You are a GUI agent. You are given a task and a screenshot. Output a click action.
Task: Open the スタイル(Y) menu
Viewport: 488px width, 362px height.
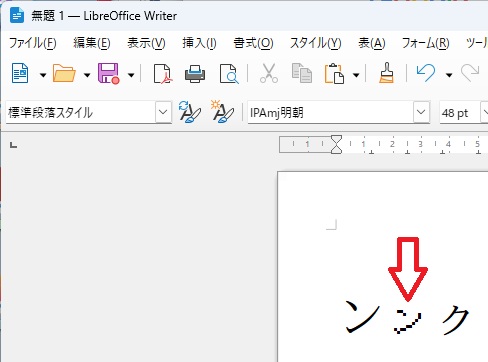(315, 43)
